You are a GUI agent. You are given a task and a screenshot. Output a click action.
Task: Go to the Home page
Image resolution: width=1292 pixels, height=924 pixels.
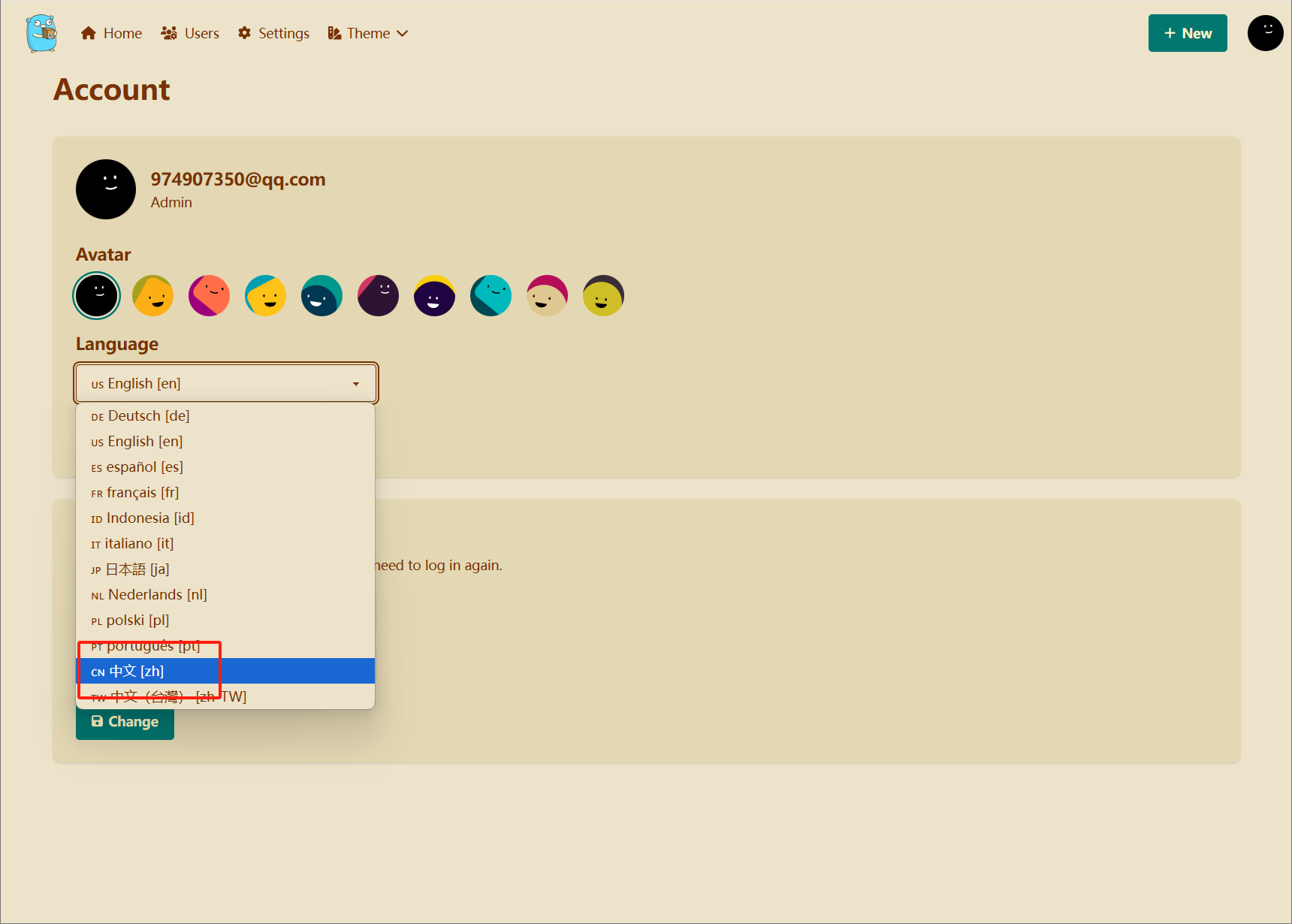(112, 33)
